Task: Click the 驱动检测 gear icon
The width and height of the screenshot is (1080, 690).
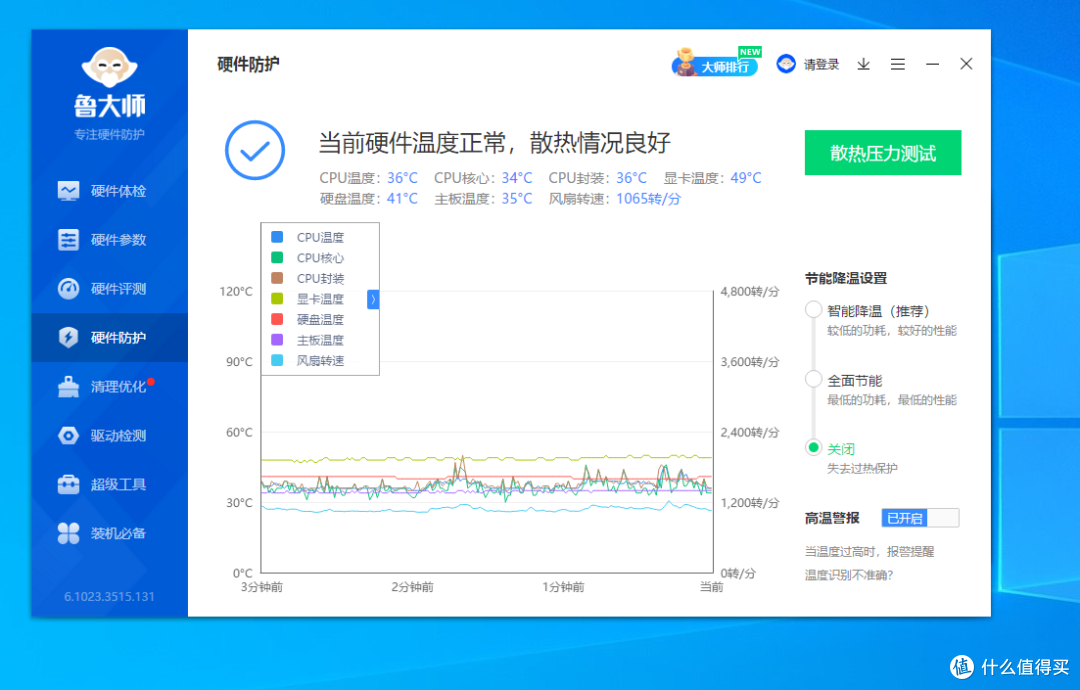Action: pyautogui.click(x=68, y=435)
